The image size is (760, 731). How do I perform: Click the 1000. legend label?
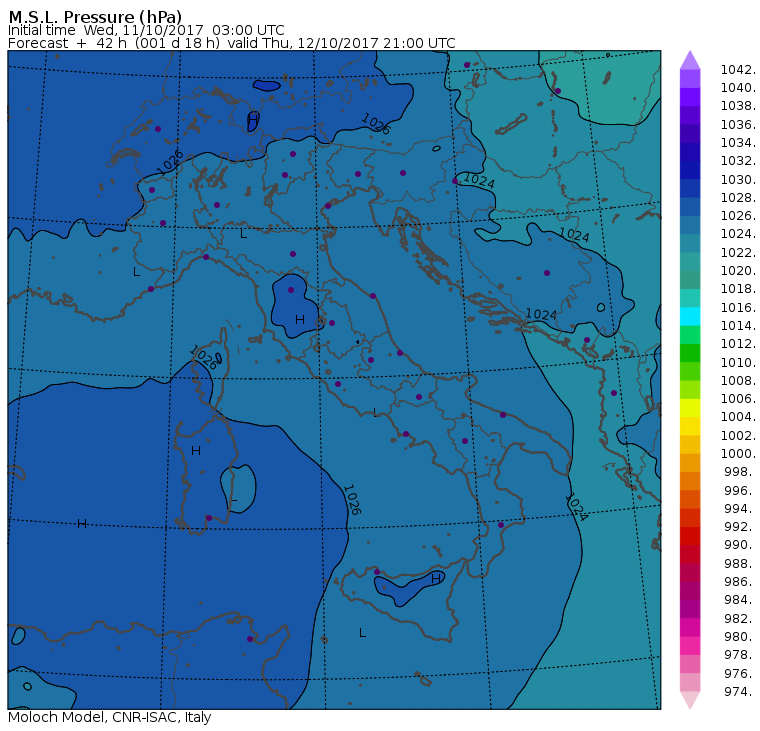(738, 453)
